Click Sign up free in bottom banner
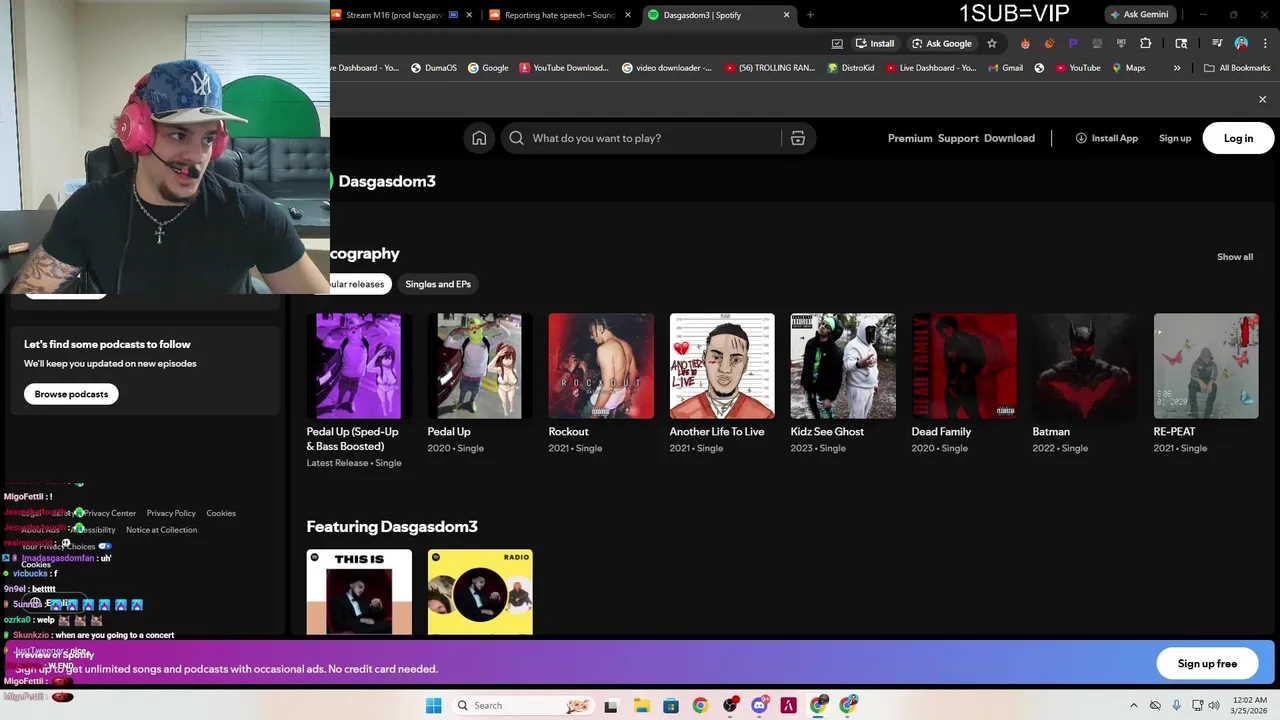 point(1207,663)
